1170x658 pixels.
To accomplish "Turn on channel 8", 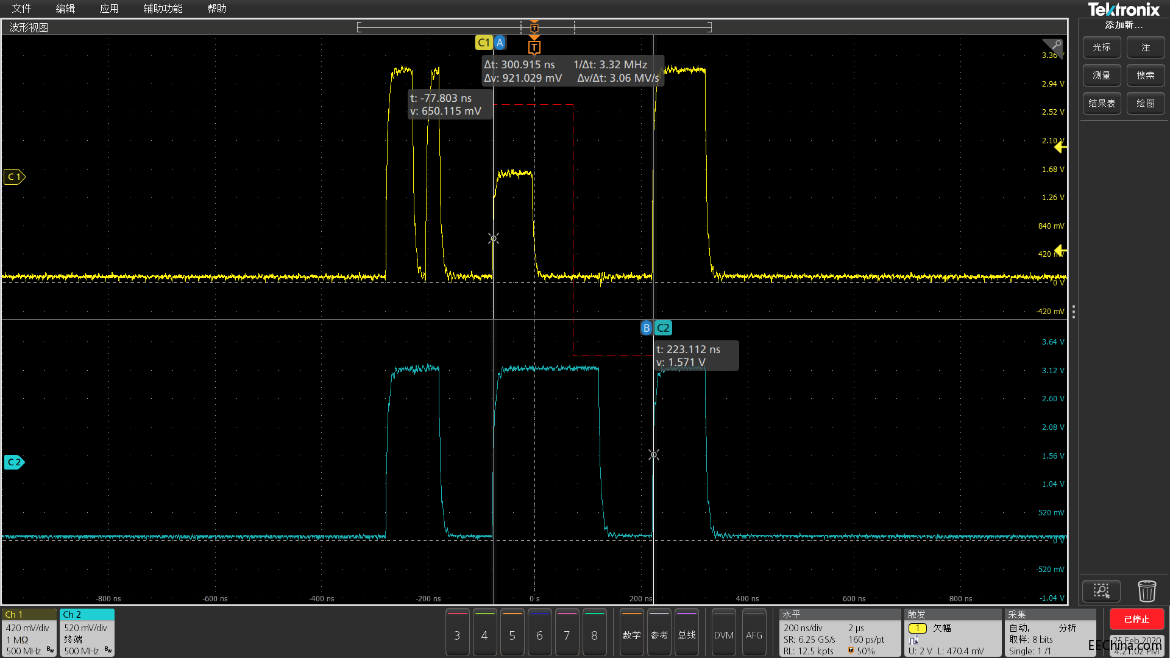I will [x=594, y=633].
